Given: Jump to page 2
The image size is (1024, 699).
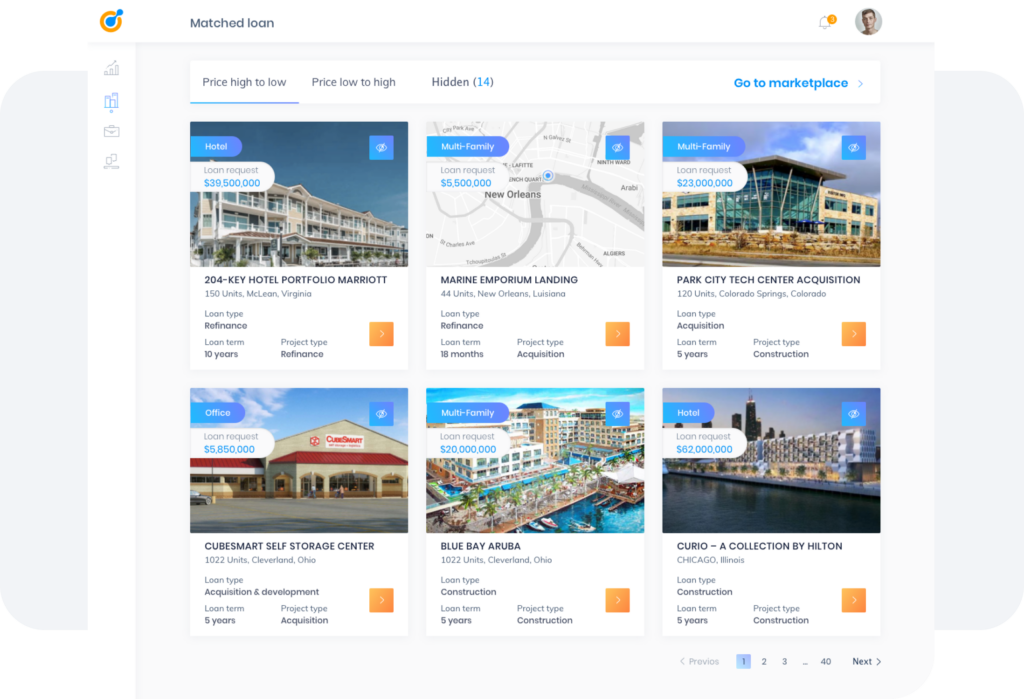Looking at the screenshot, I should click(x=764, y=662).
